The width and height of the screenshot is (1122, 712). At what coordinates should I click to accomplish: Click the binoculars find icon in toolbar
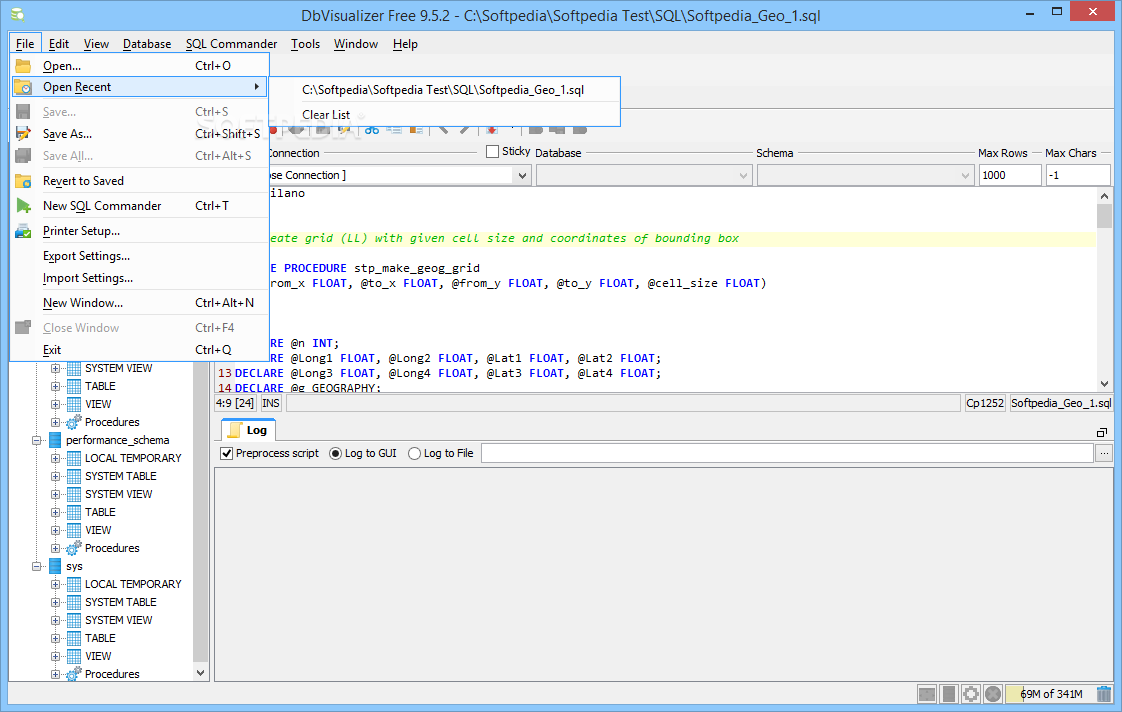371,130
